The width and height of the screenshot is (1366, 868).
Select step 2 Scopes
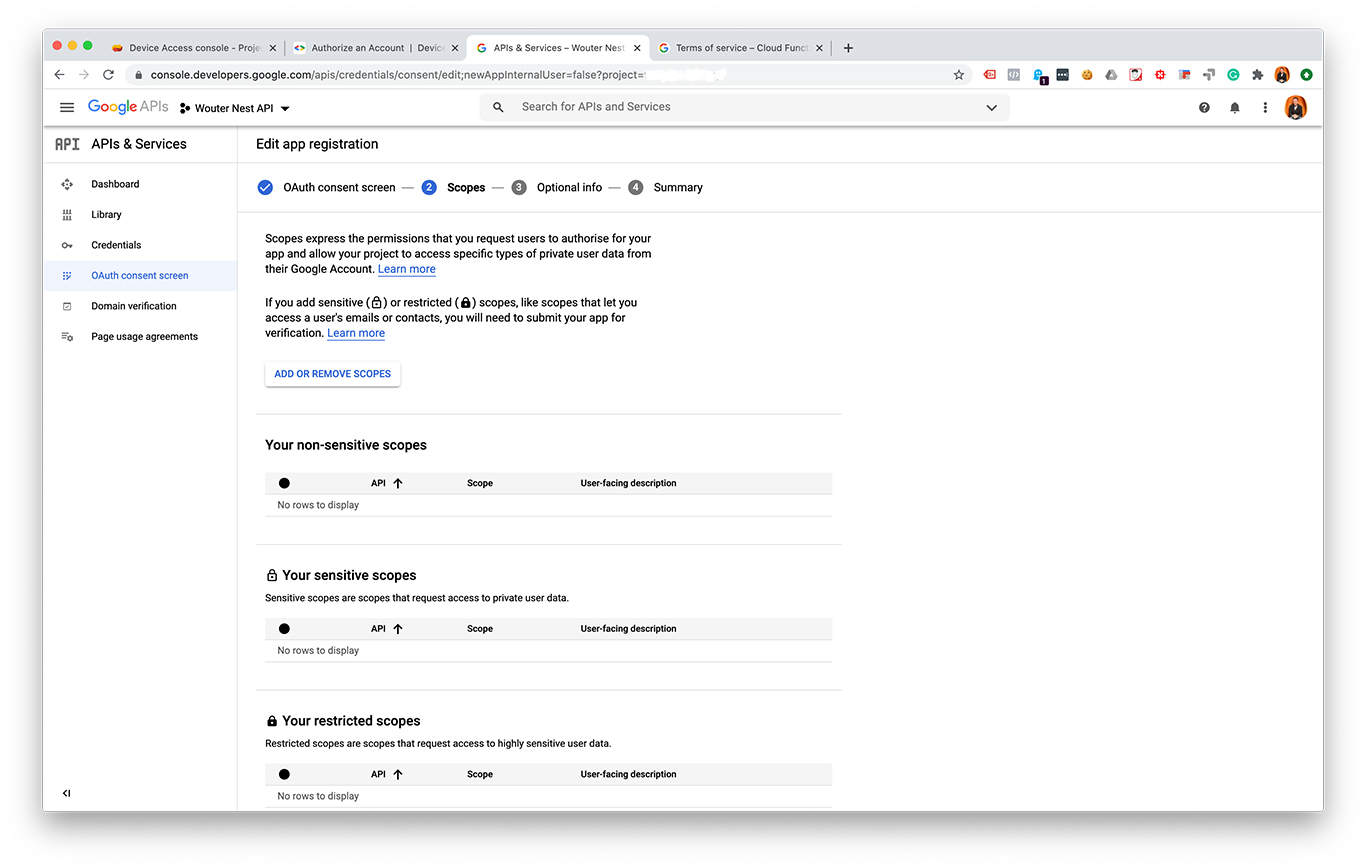pos(453,187)
